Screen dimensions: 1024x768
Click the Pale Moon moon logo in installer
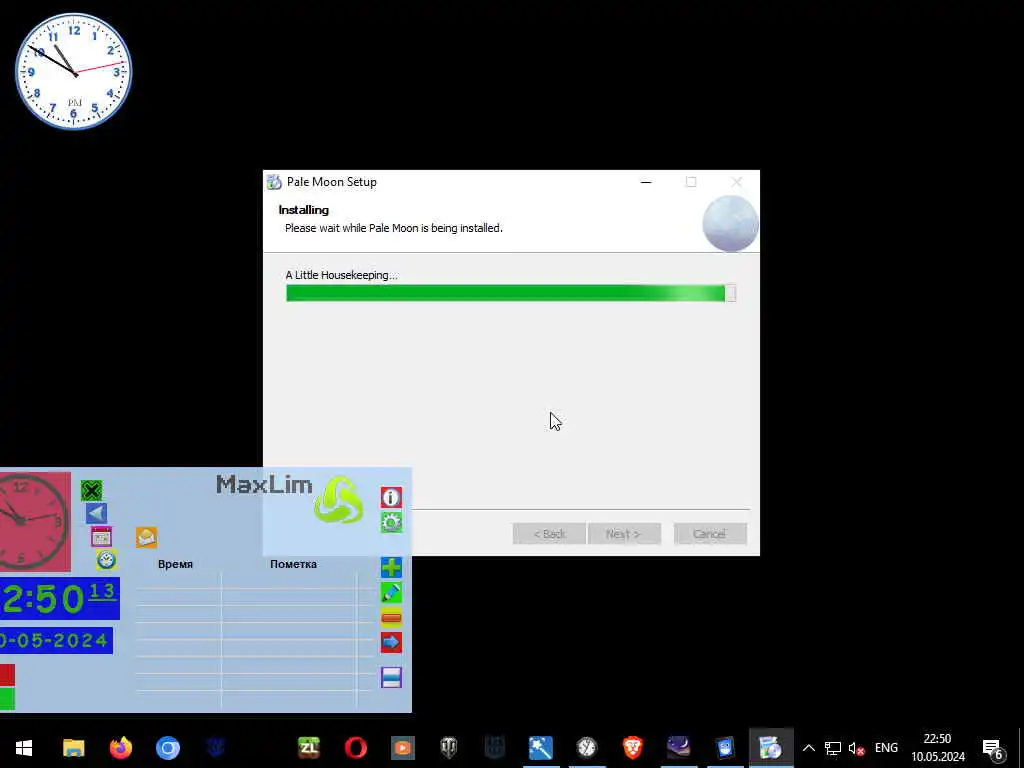pos(730,223)
